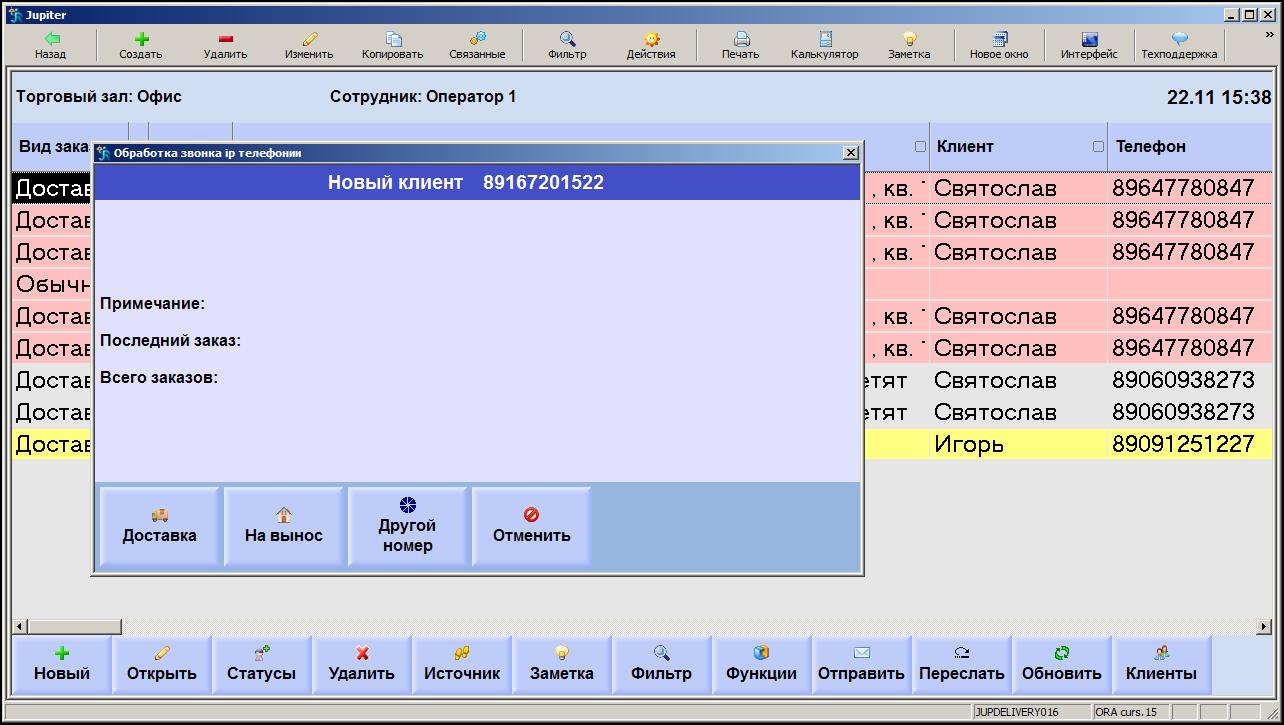
Task: Close the Обработка звонка ip телефонии dialog
Action: [851, 153]
